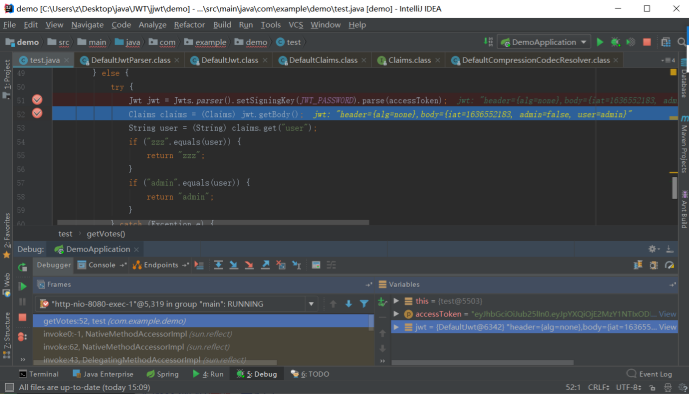View breakpoints with the double red dot icon
The width and height of the screenshot is (689, 395).
(x=22, y=337)
